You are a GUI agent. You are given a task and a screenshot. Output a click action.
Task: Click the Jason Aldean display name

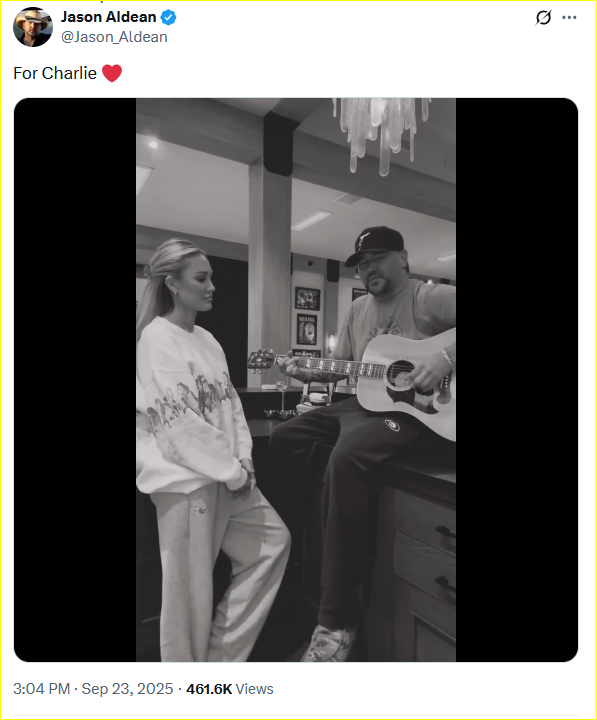[109, 17]
